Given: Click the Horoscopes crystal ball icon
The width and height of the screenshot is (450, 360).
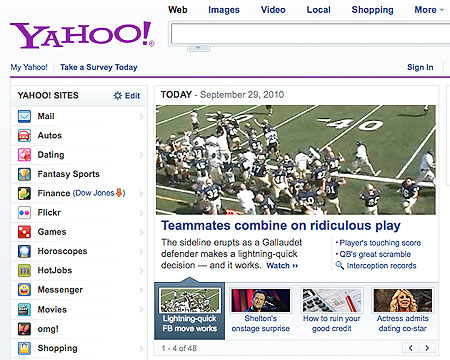Looking at the screenshot, I should (24, 251).
